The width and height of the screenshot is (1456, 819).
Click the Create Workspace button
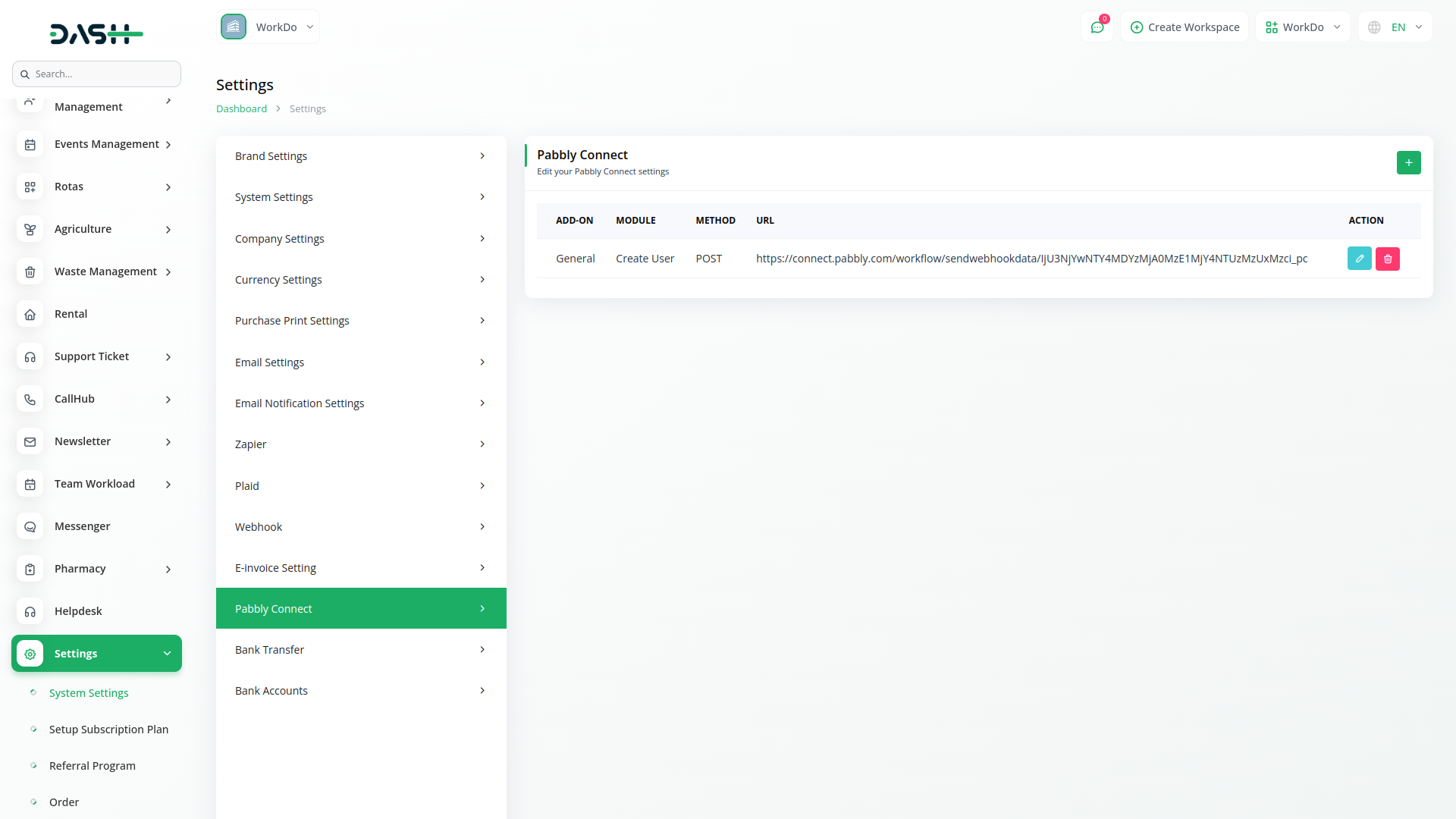pos(1185,27)
